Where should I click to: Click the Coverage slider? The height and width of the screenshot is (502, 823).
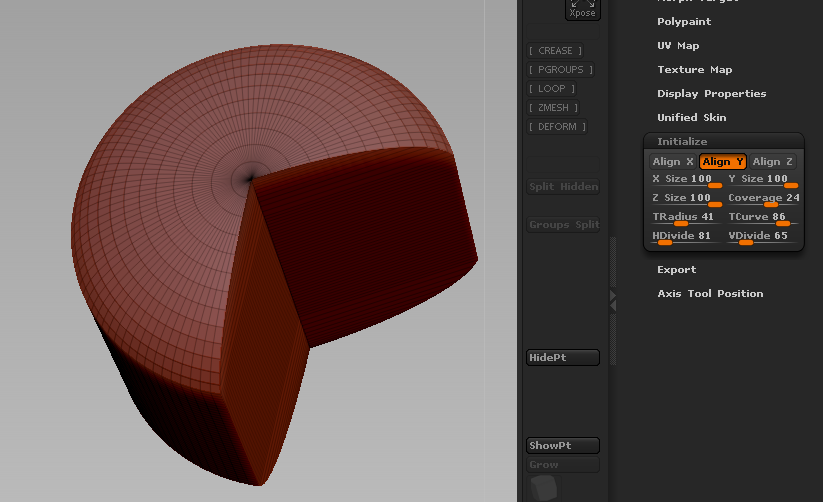click(763, 199)
